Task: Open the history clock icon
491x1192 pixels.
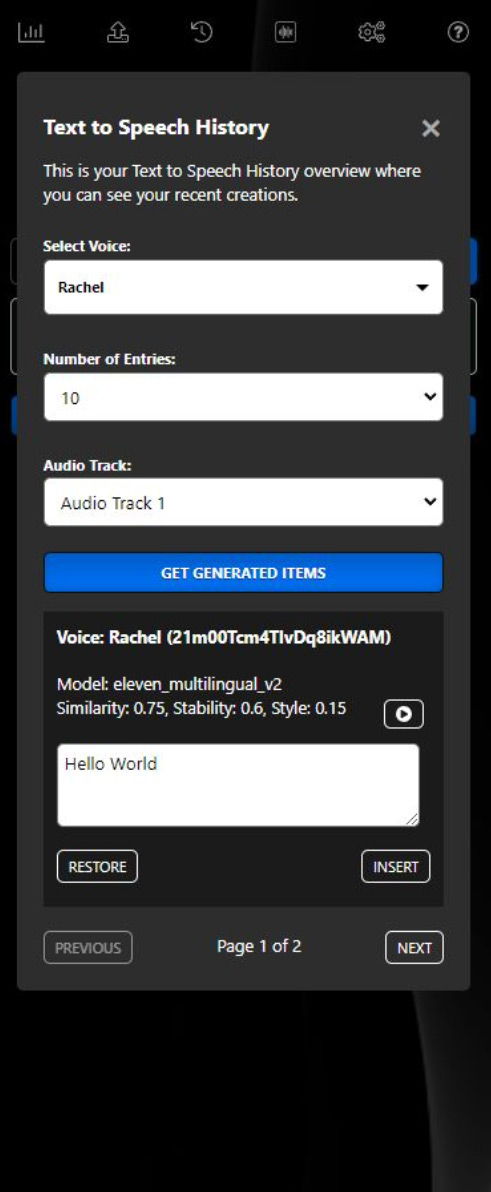Action: (201, 33)
